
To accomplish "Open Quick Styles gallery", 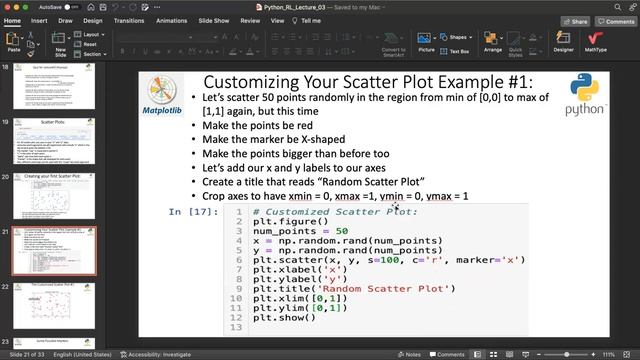I will tap(515, 44).
